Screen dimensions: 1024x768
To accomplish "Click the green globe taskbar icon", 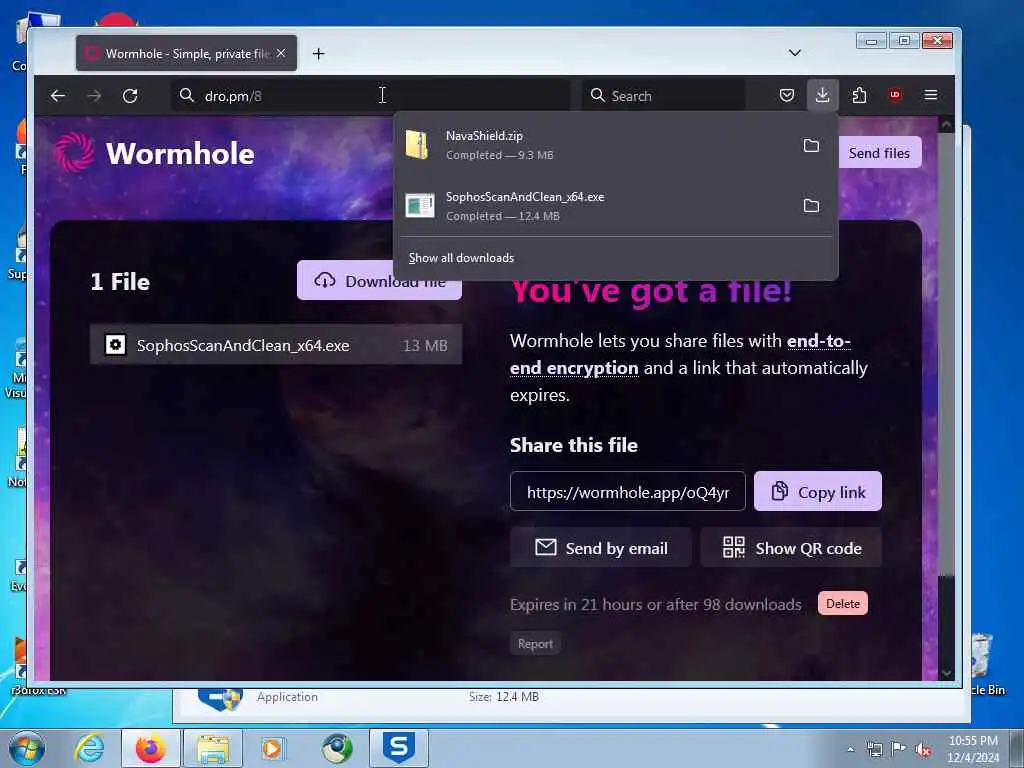I will 336,749.
